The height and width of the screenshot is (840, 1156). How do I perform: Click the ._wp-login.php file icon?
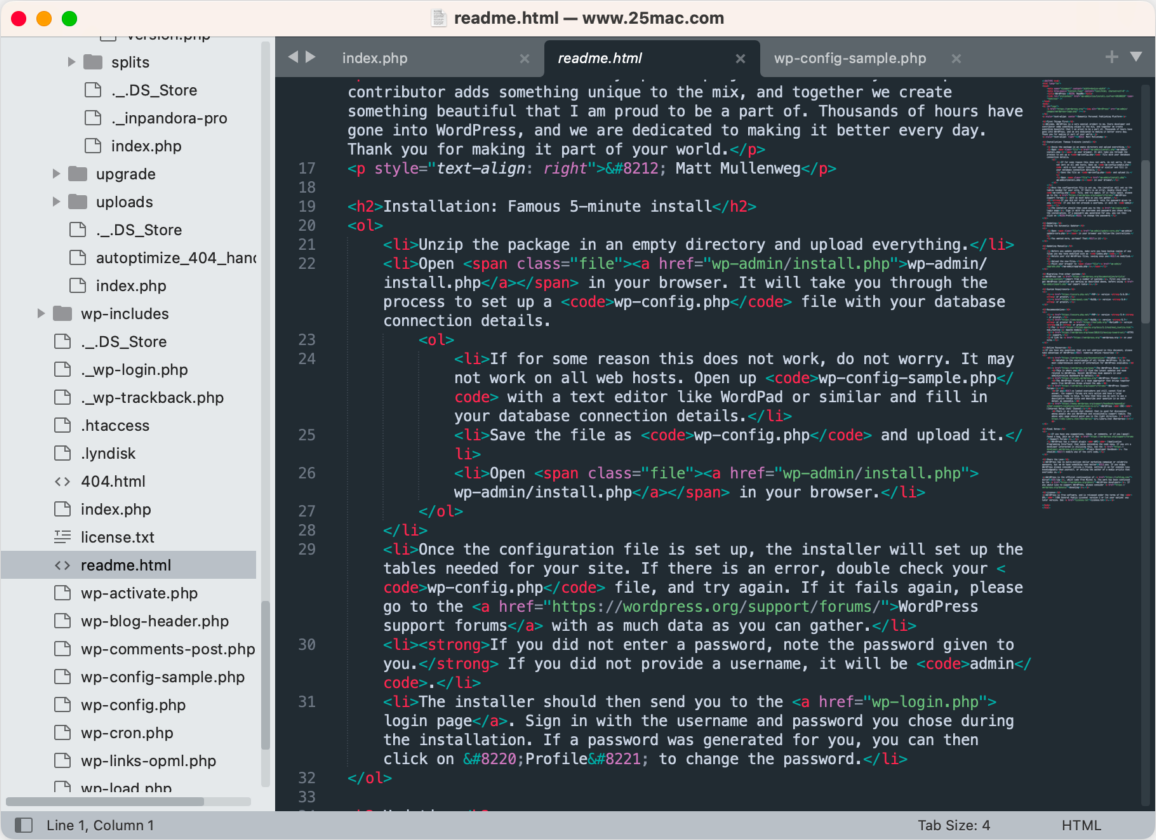click(x=63, y=369)
